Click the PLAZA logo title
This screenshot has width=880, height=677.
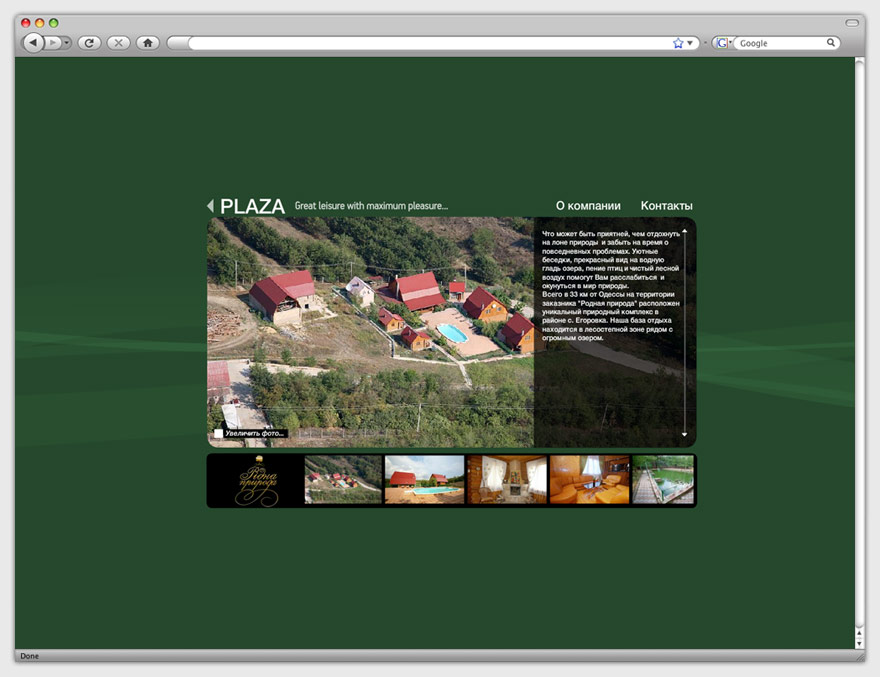252,206
